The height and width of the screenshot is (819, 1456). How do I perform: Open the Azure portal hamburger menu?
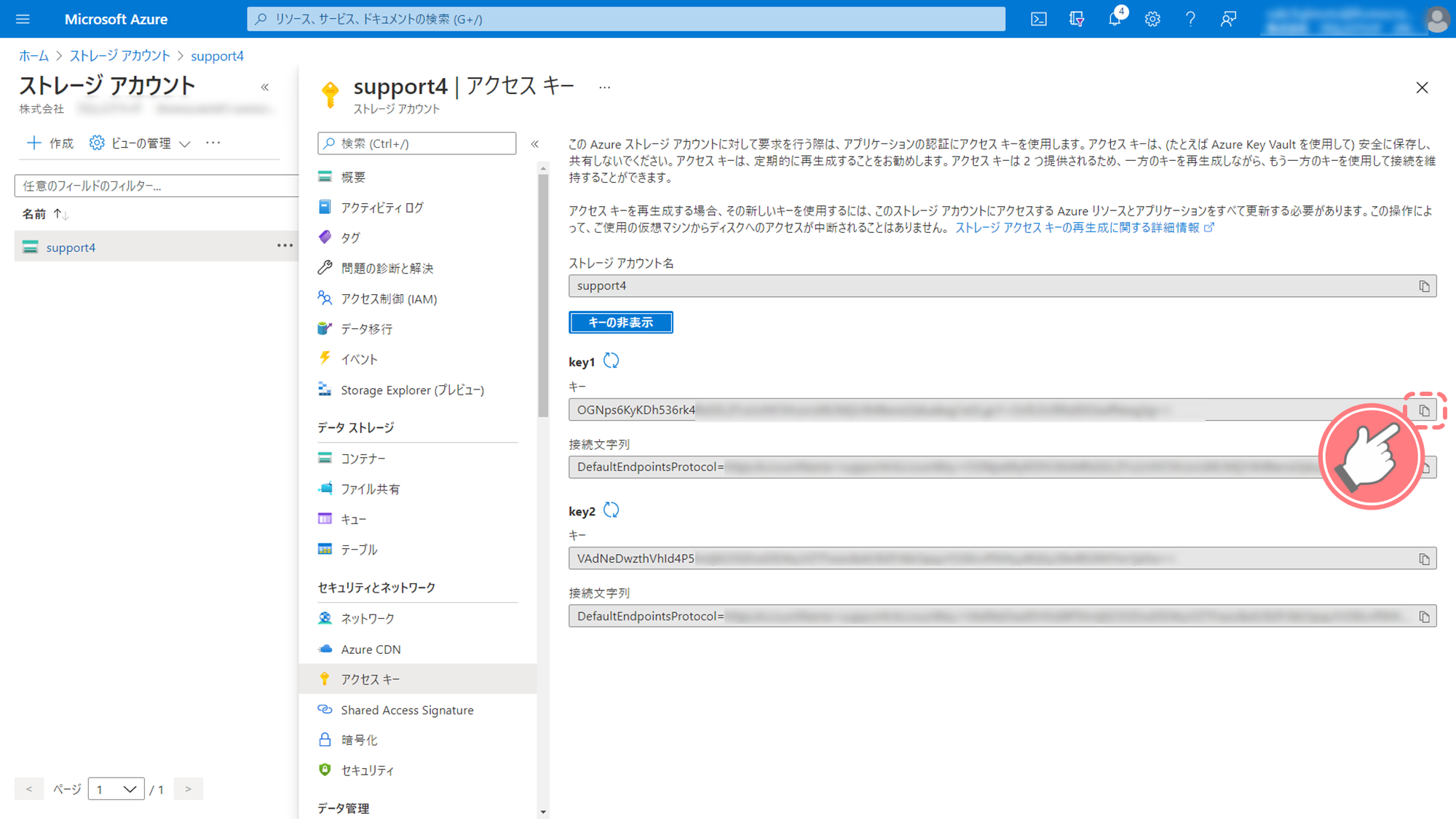click(x=23, y=19)
